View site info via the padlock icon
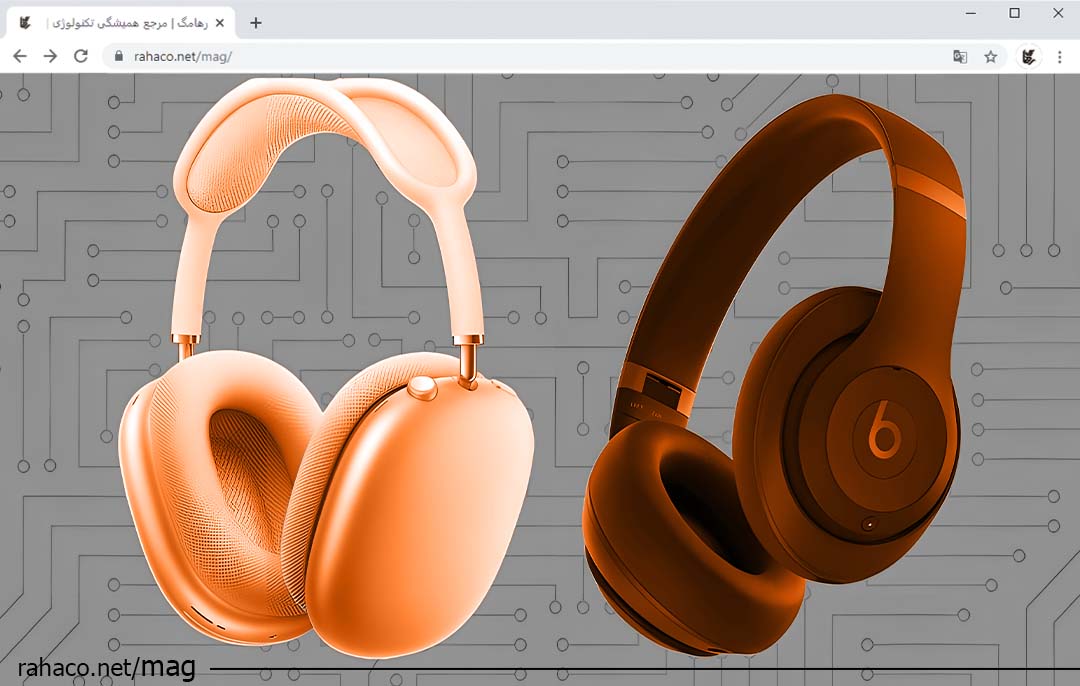This screenshot has width=1080, height=686. (x=119, y=57)
